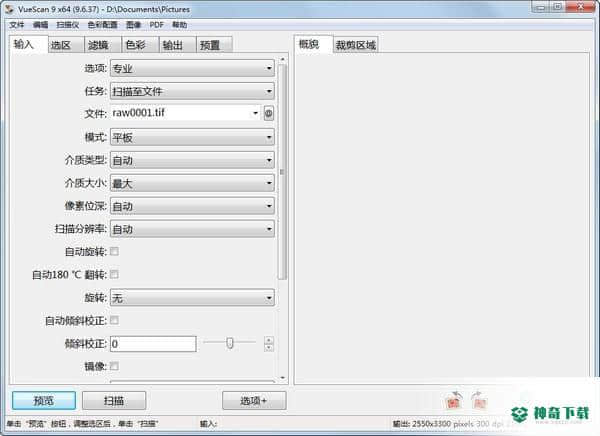
Task: Select the 概貌 preview tab
Action: click(313, 44)
